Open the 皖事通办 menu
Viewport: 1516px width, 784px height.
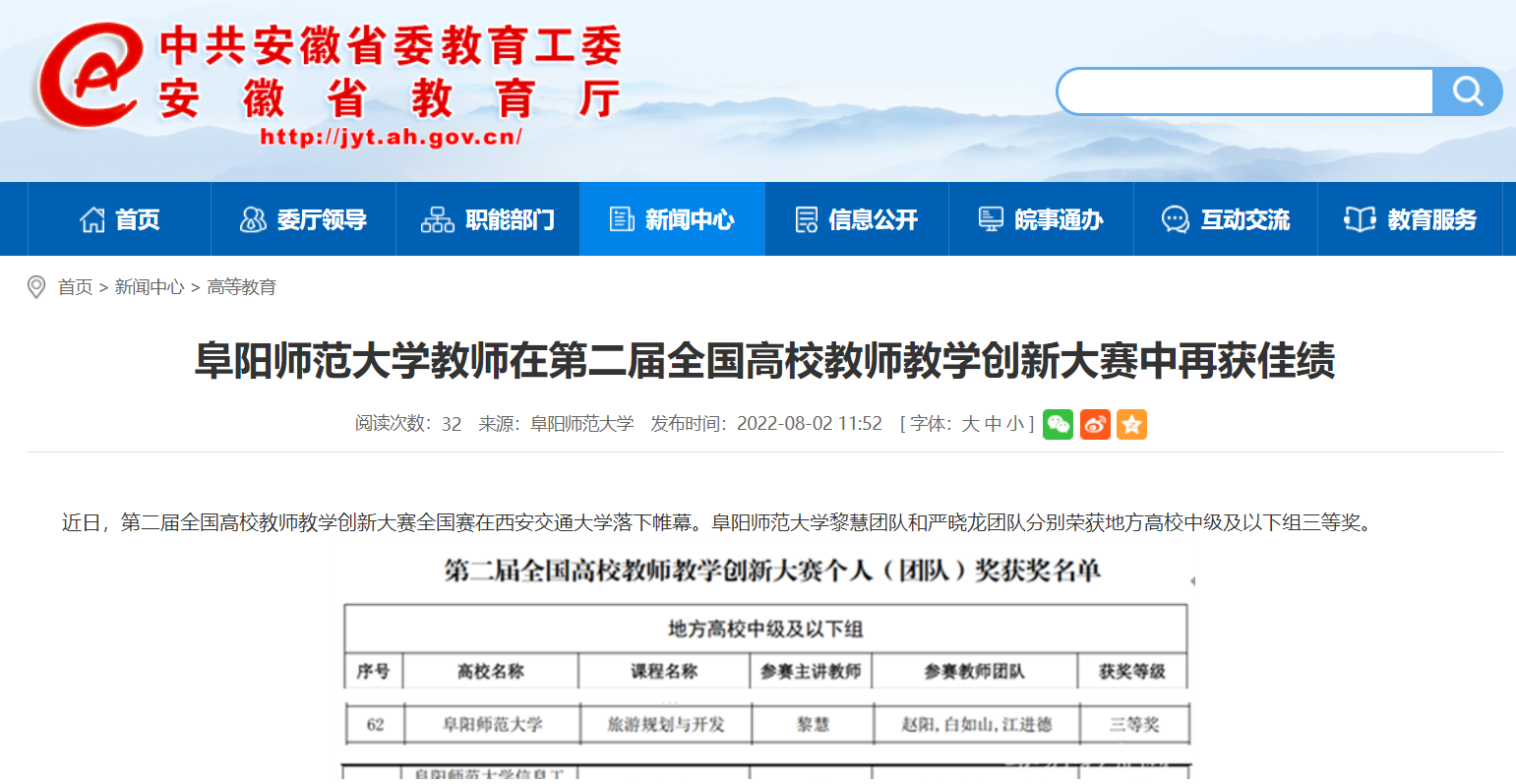click(1041, 219)
